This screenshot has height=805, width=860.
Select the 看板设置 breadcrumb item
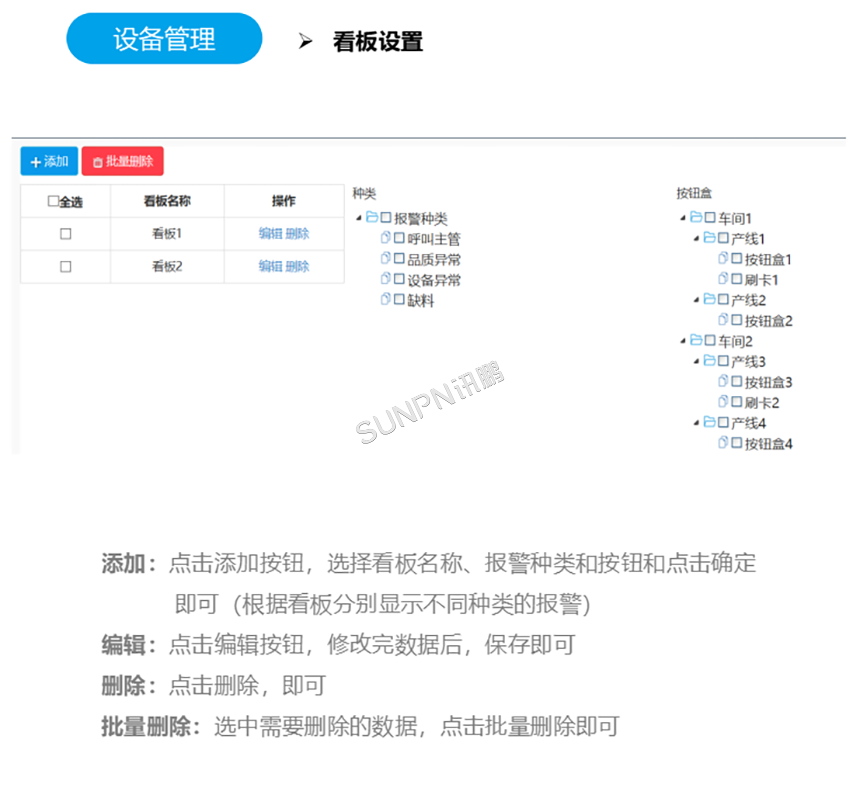pos(377,41)
